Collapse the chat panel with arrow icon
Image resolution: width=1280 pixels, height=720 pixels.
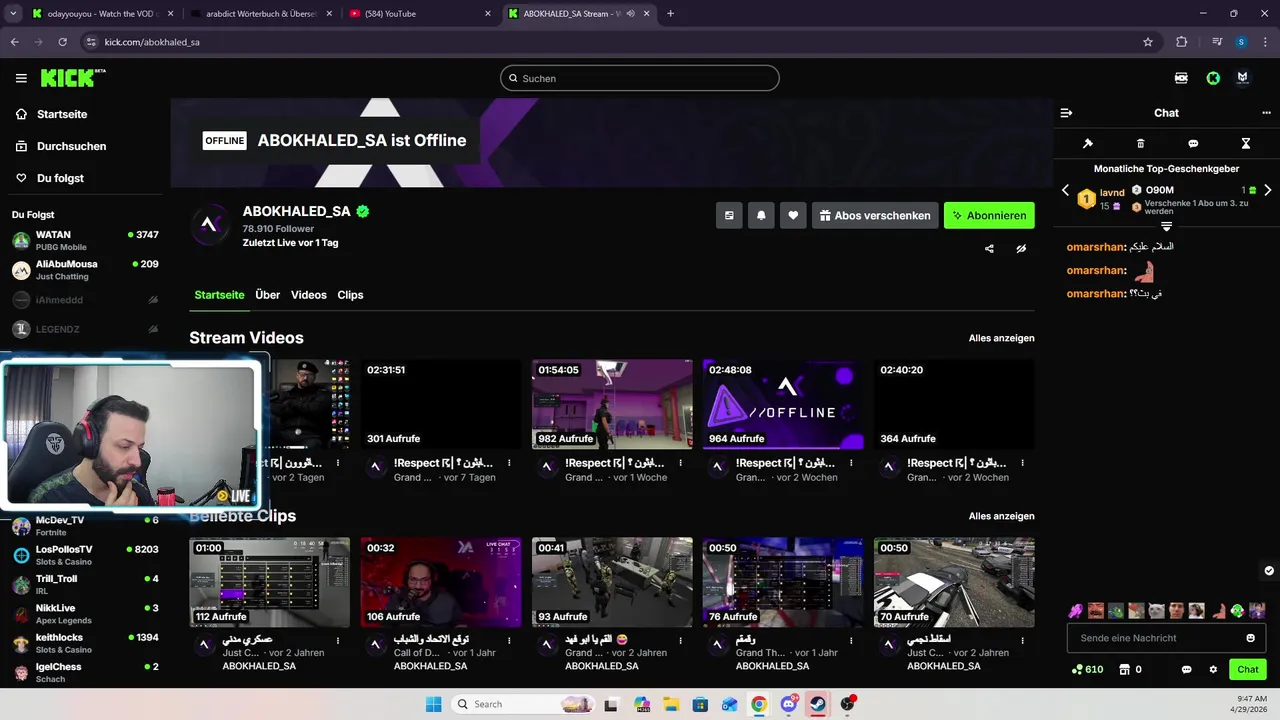click(1066, 113)
